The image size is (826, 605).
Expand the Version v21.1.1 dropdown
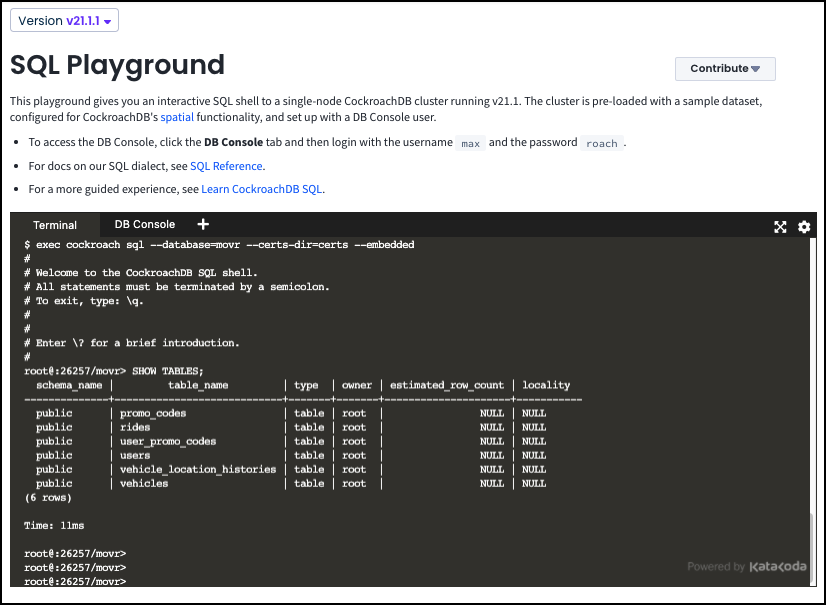coord(65,21)
